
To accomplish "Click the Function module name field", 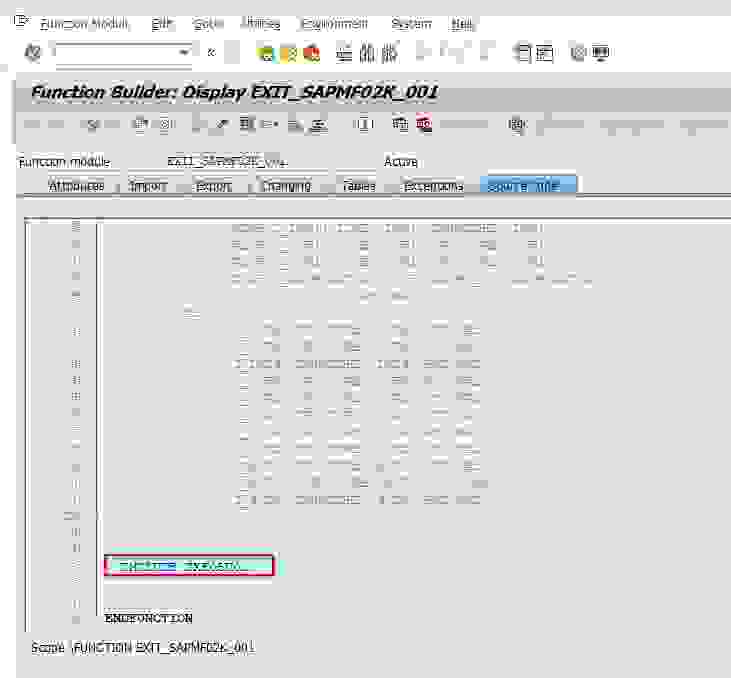I will (x=228, y=161).
